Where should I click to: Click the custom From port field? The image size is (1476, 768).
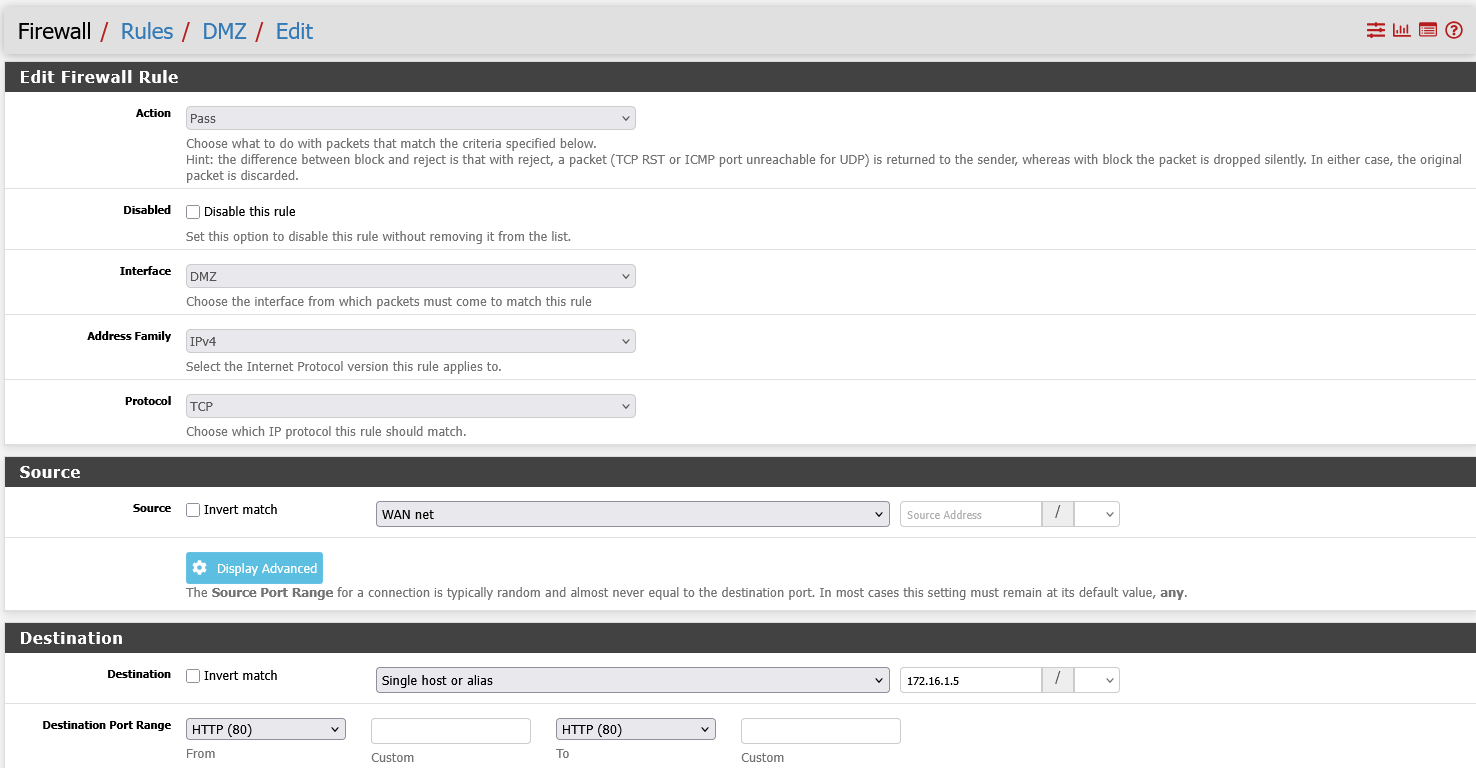click(450, 730)
